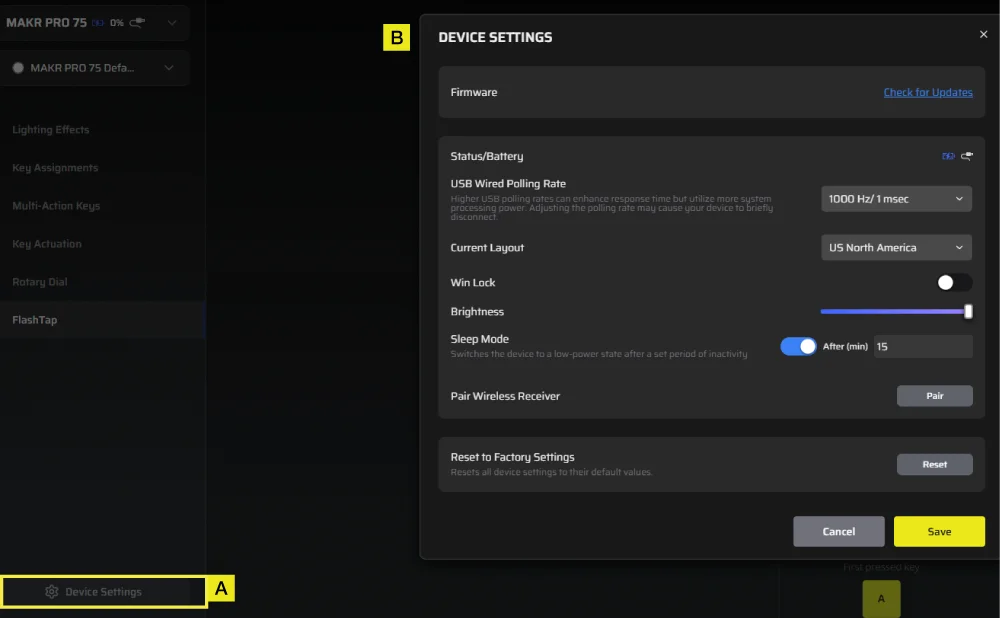Click the wired connection icon in Status/Battery row
This screenshot has width=1000, height=618.
(x=966, y=156)
